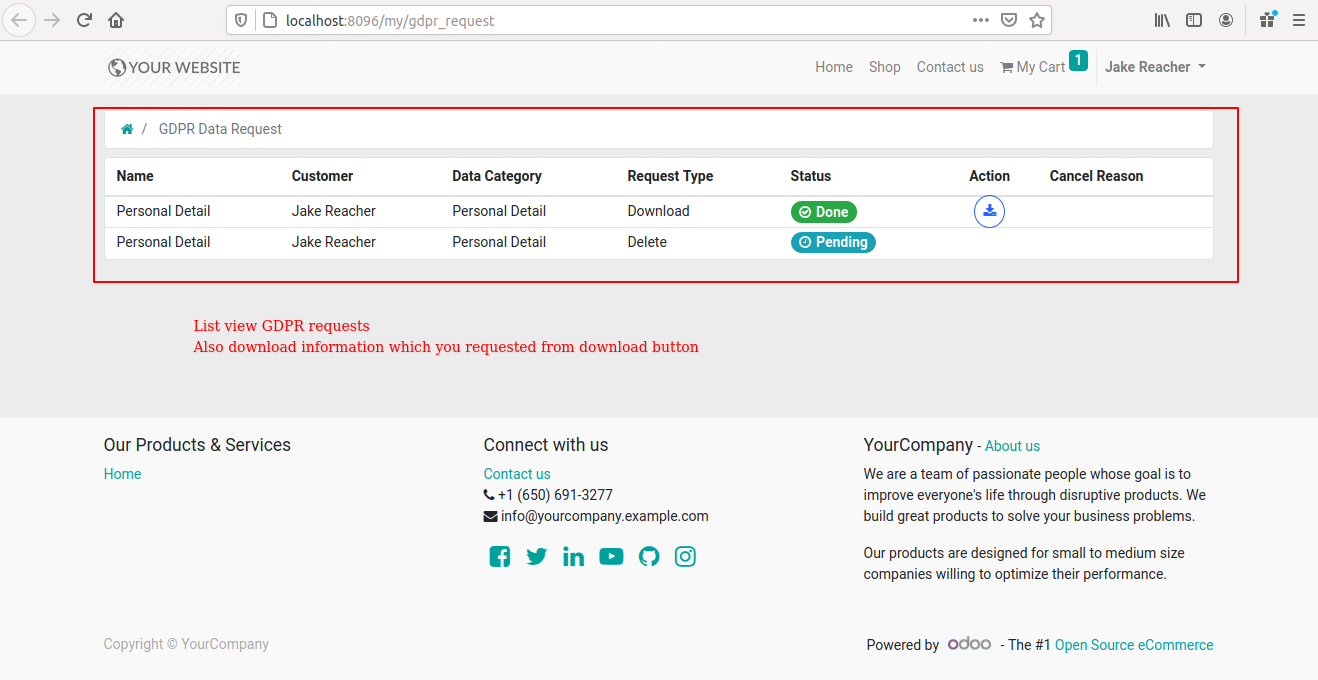Download the Personal Detail data file

[989, 211]
